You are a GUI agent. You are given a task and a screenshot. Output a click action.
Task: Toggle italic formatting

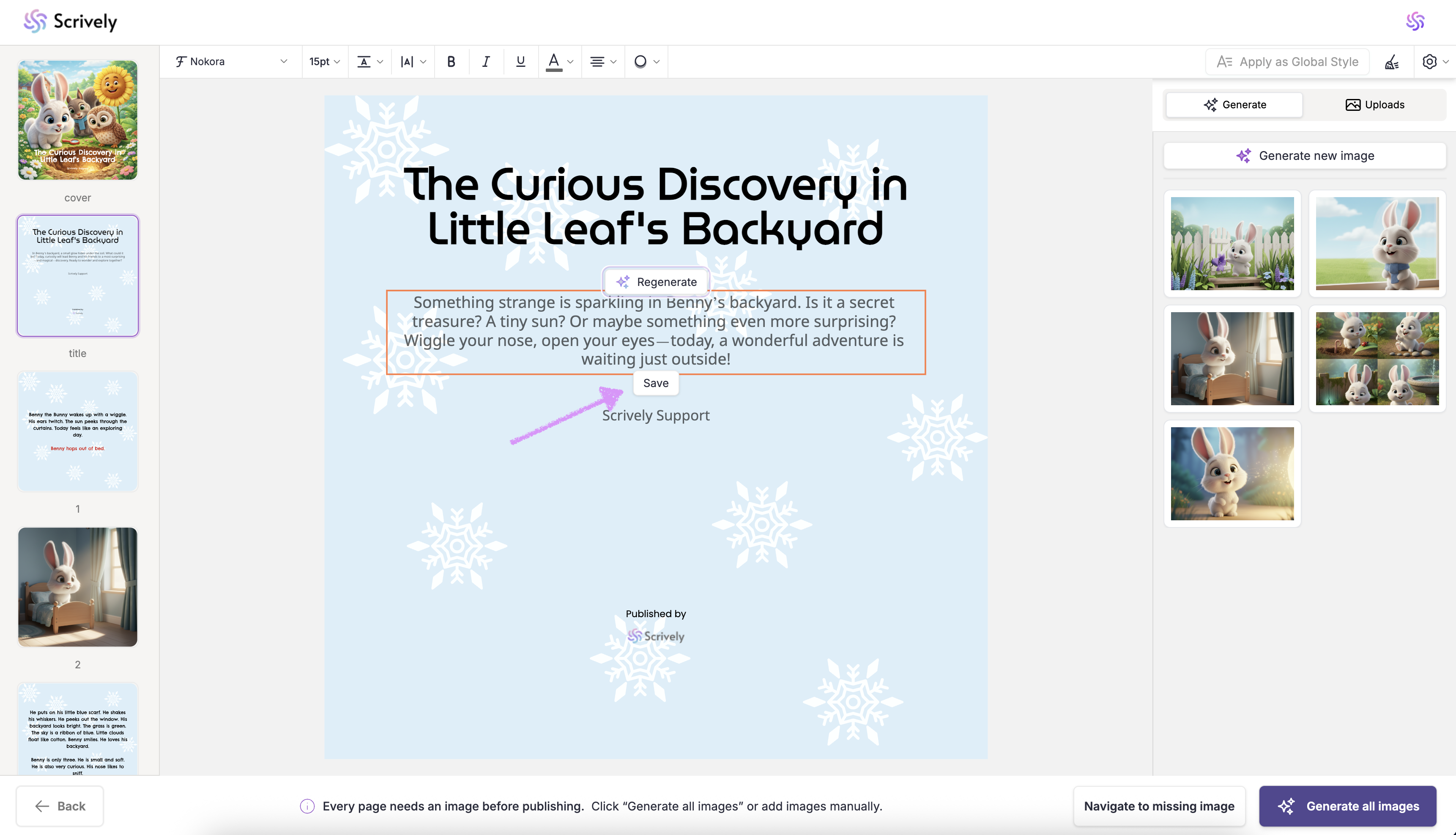point(486,61)
